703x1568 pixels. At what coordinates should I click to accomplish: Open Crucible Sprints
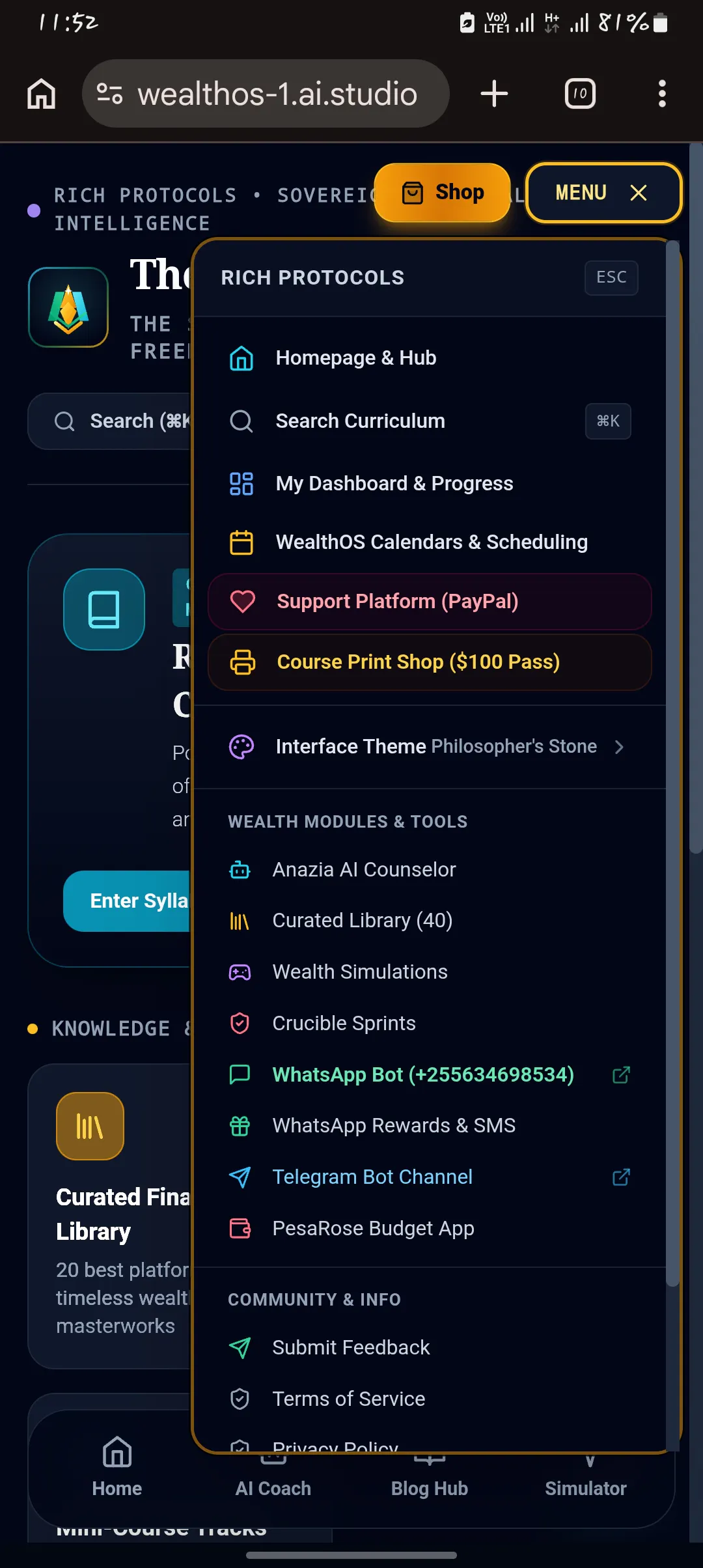430,1024
